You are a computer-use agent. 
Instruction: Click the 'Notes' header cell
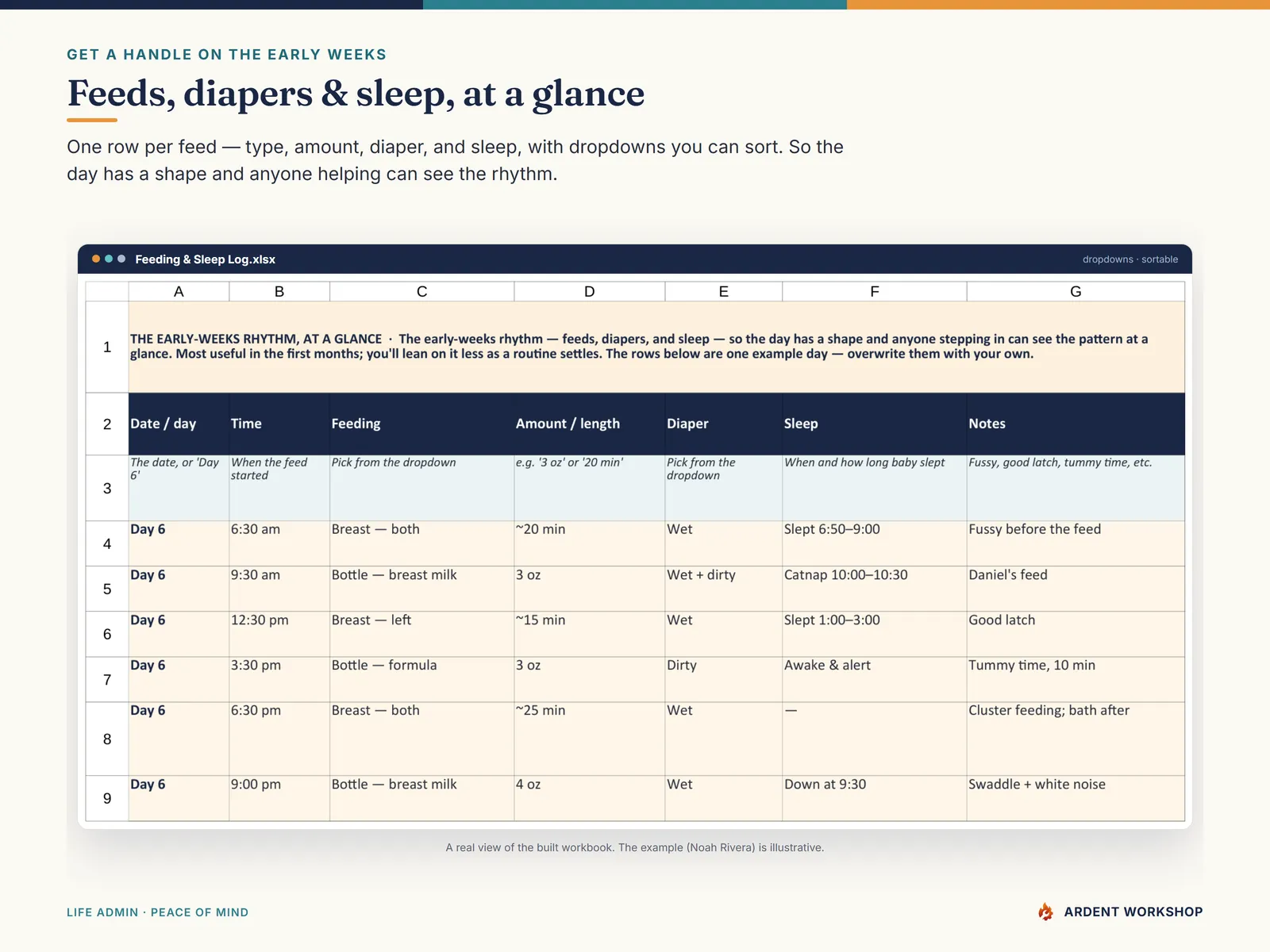[x=1076, y=424]
